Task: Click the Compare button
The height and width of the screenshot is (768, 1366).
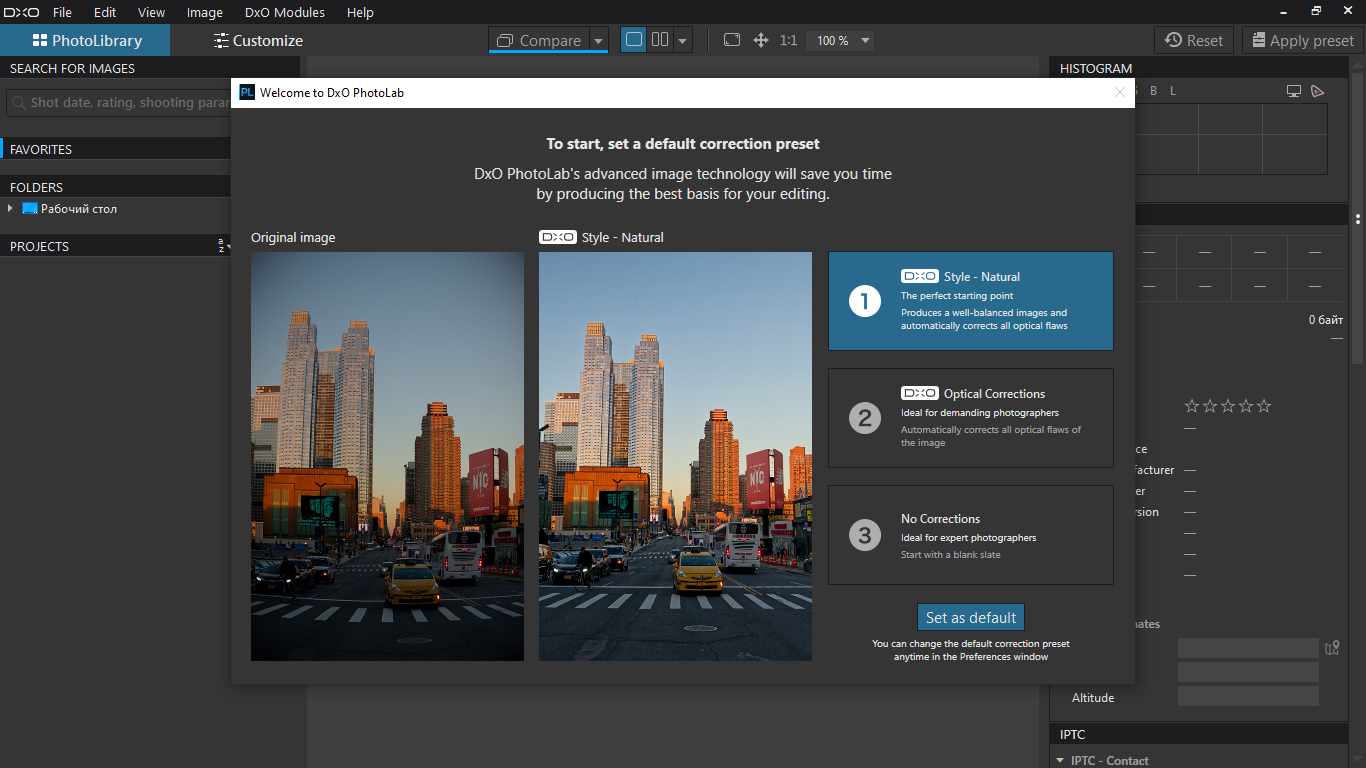Action: pyautogui.click(x=538, y=40)
